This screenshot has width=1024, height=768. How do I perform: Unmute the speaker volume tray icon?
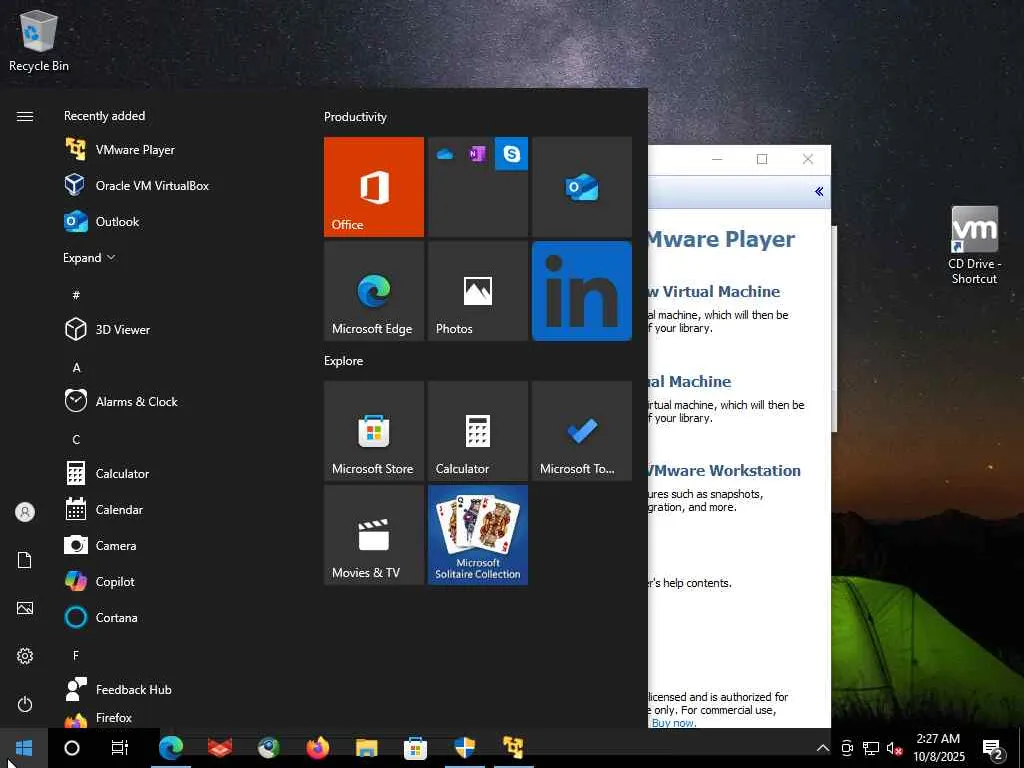tap(895, 748)
